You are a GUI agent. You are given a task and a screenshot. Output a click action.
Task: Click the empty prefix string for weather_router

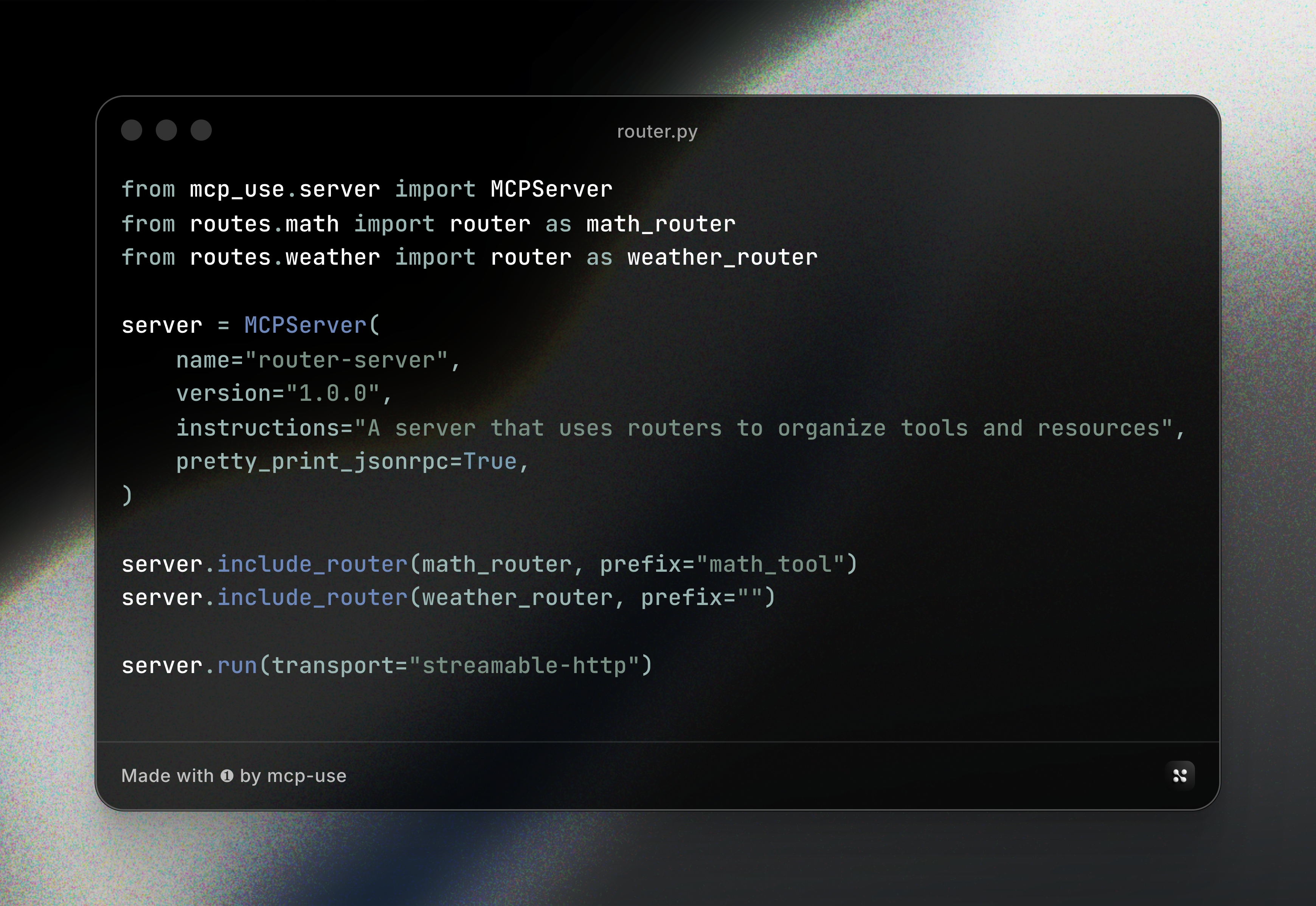click(x=750, y=597)
